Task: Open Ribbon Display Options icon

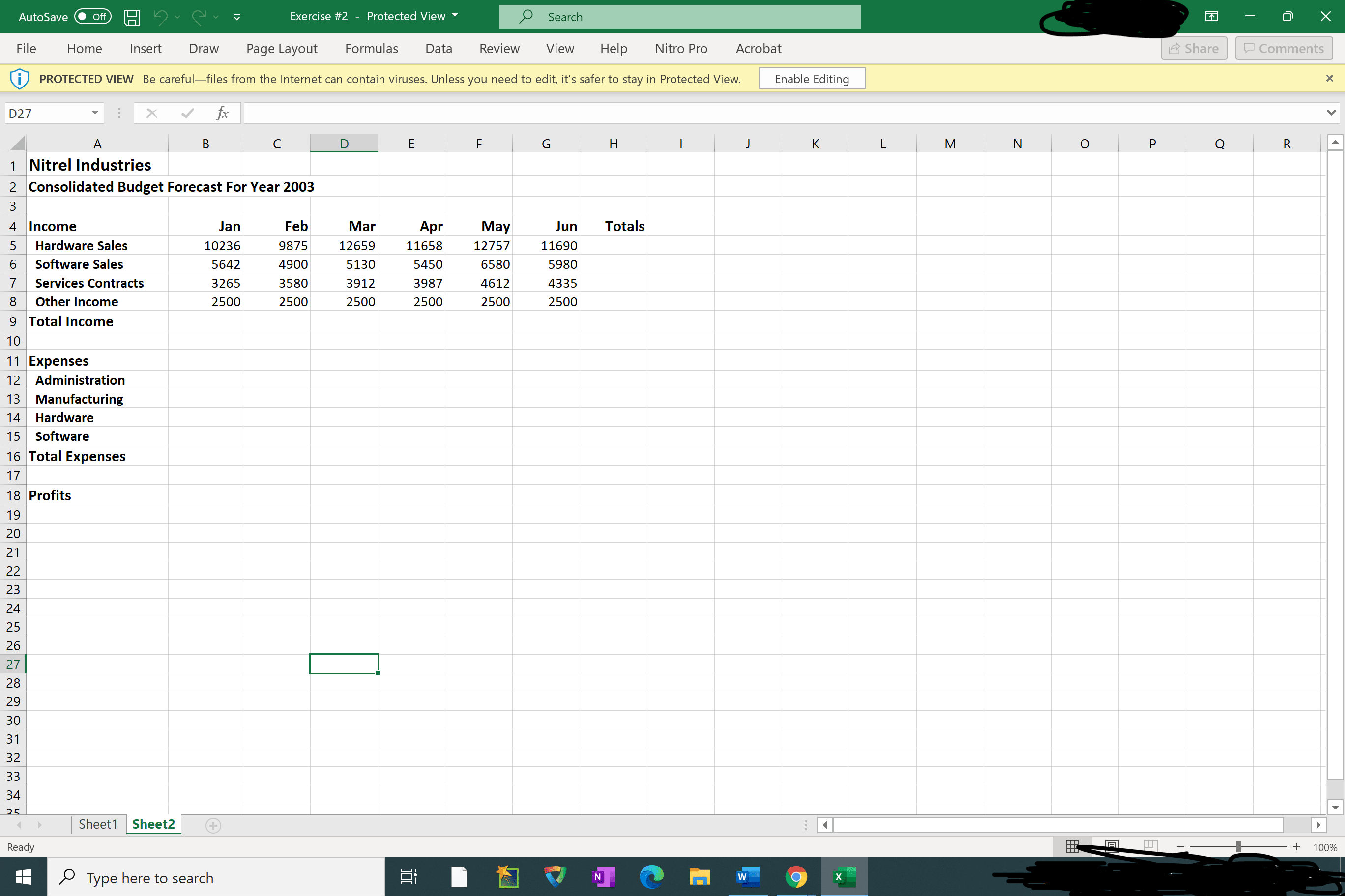Action: click(x=1211, y=17)
